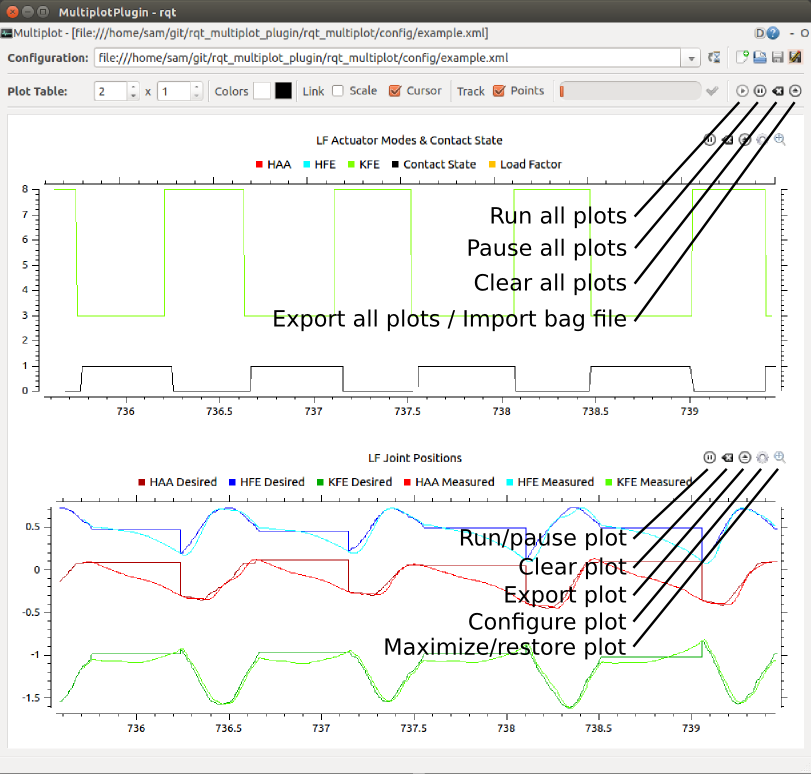
Task: Expand the Configuration path dropdown
Action: pyautogui.click(x=692, y=58)
